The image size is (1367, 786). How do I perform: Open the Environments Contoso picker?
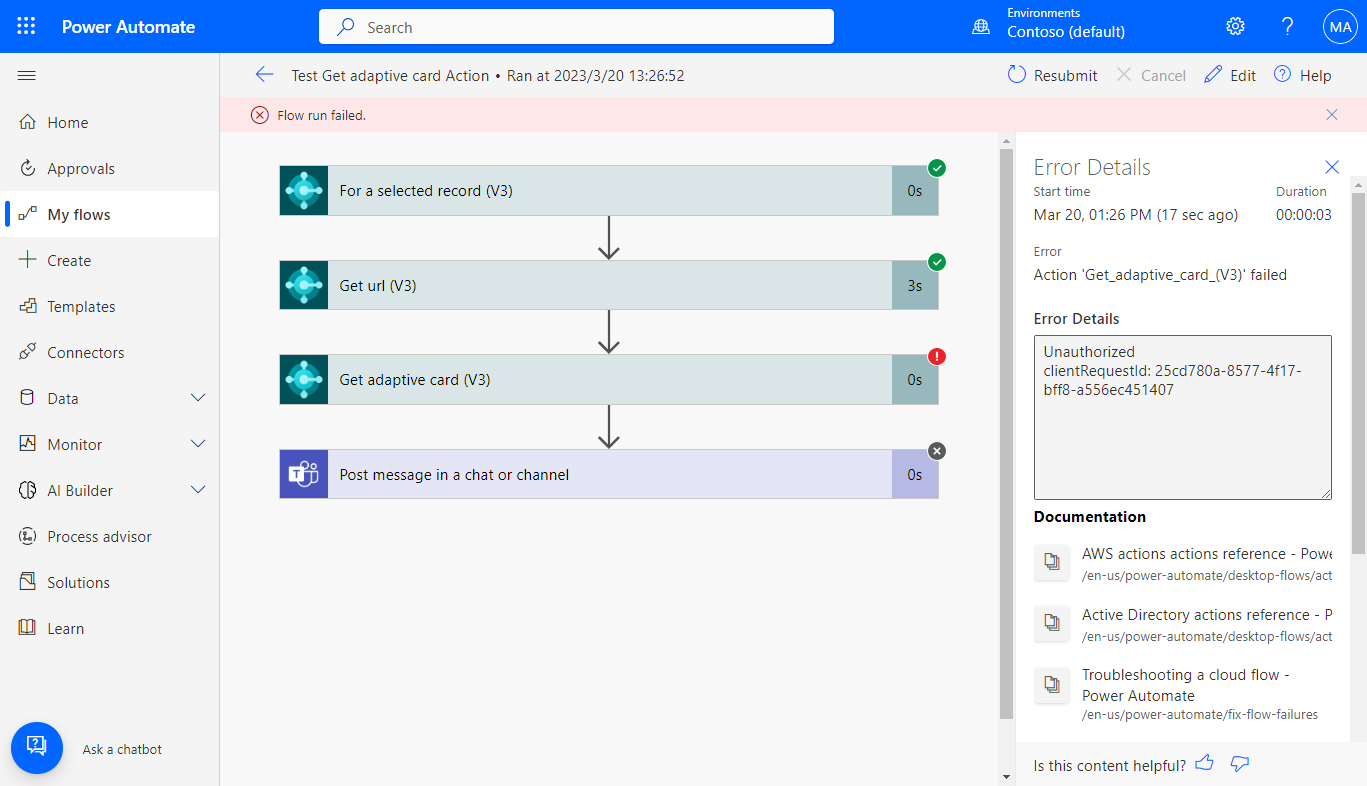(x=1050, y=26)
